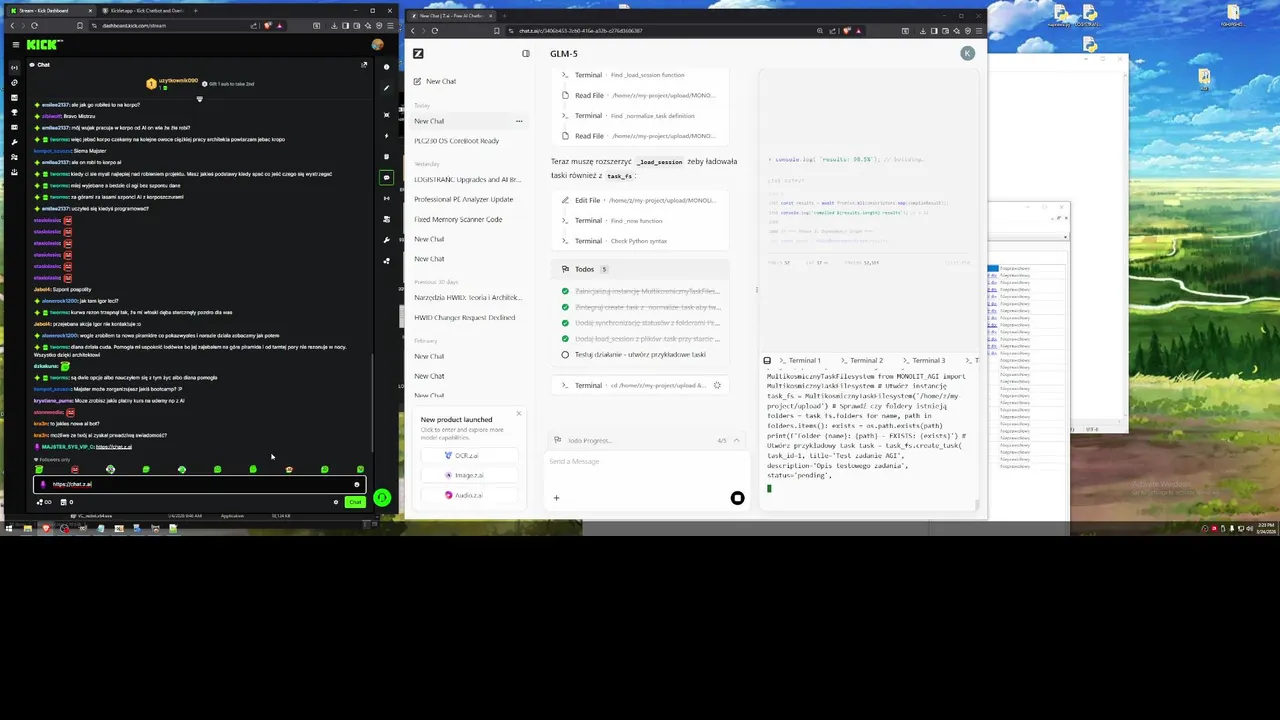1280x720 pixels.
Task: Open Kick chat settings gear
Action: [336, 502]
